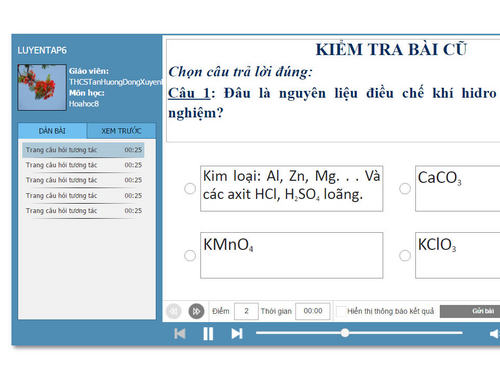
Task: Choose the CaCO3 answer option
Action: [x=405, y=189]
